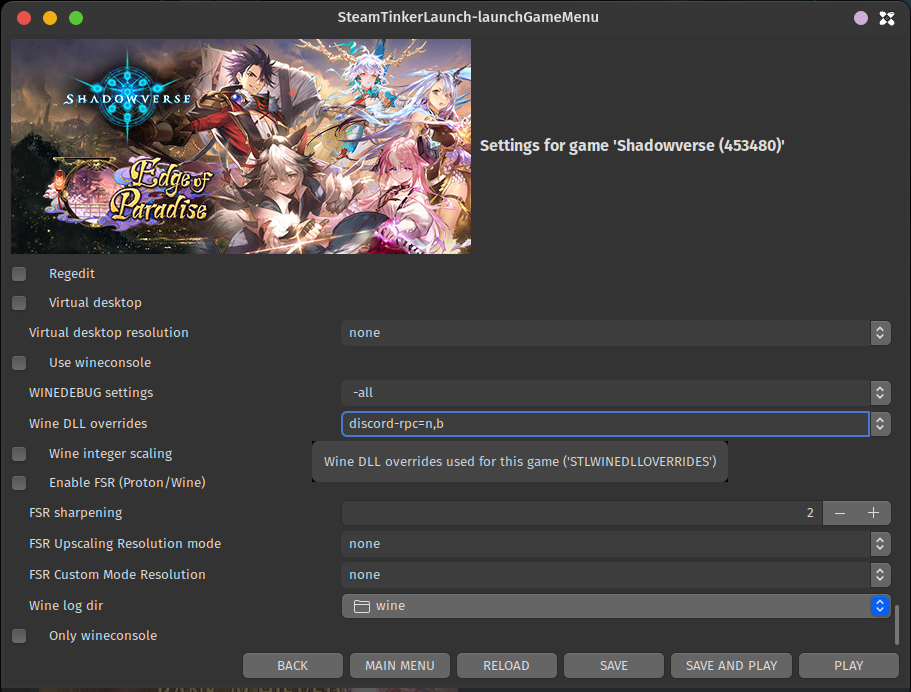Click the vertical scrollbar of the settings list
This screenshot has height=692, width=911.
pos(897,625)
